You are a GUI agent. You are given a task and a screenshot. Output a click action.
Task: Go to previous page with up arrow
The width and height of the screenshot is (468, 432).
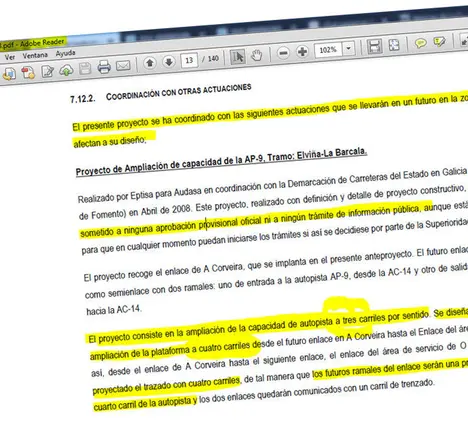coord(150,63)
